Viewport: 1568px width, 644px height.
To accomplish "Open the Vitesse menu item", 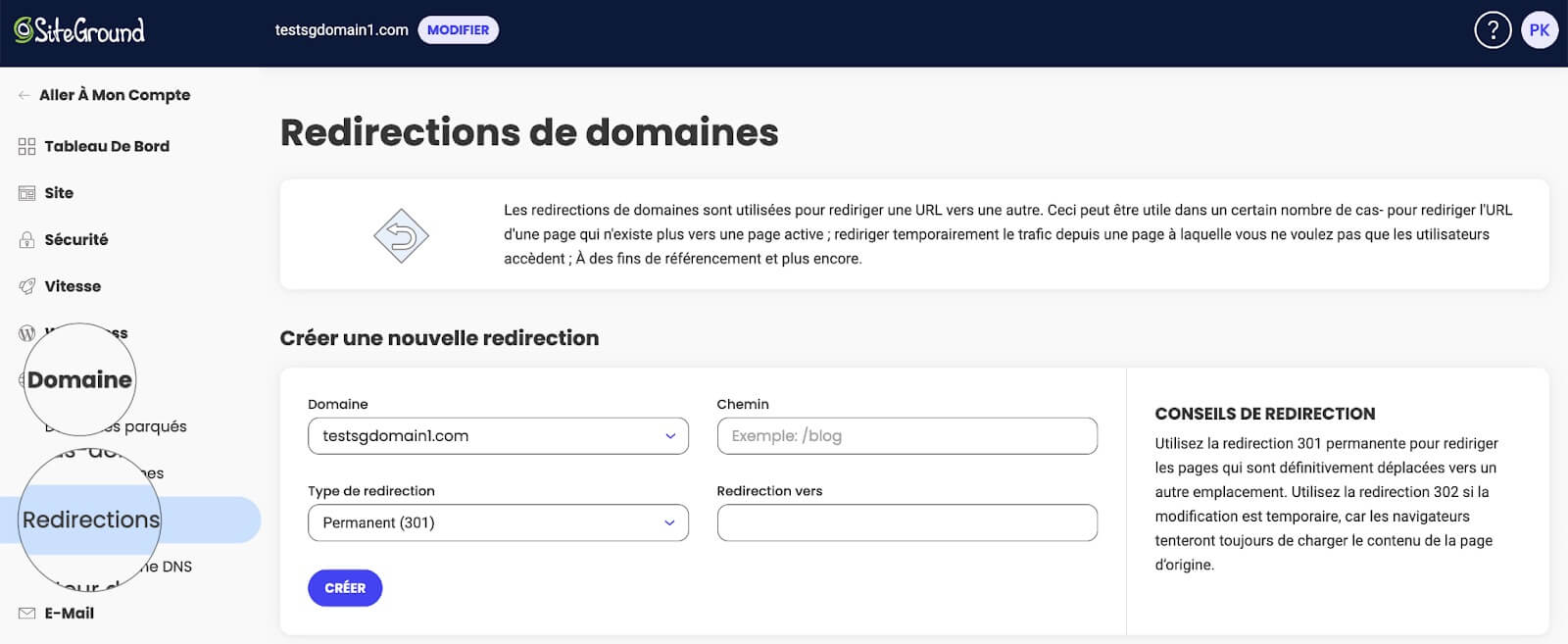I will [x=73, y=286].
